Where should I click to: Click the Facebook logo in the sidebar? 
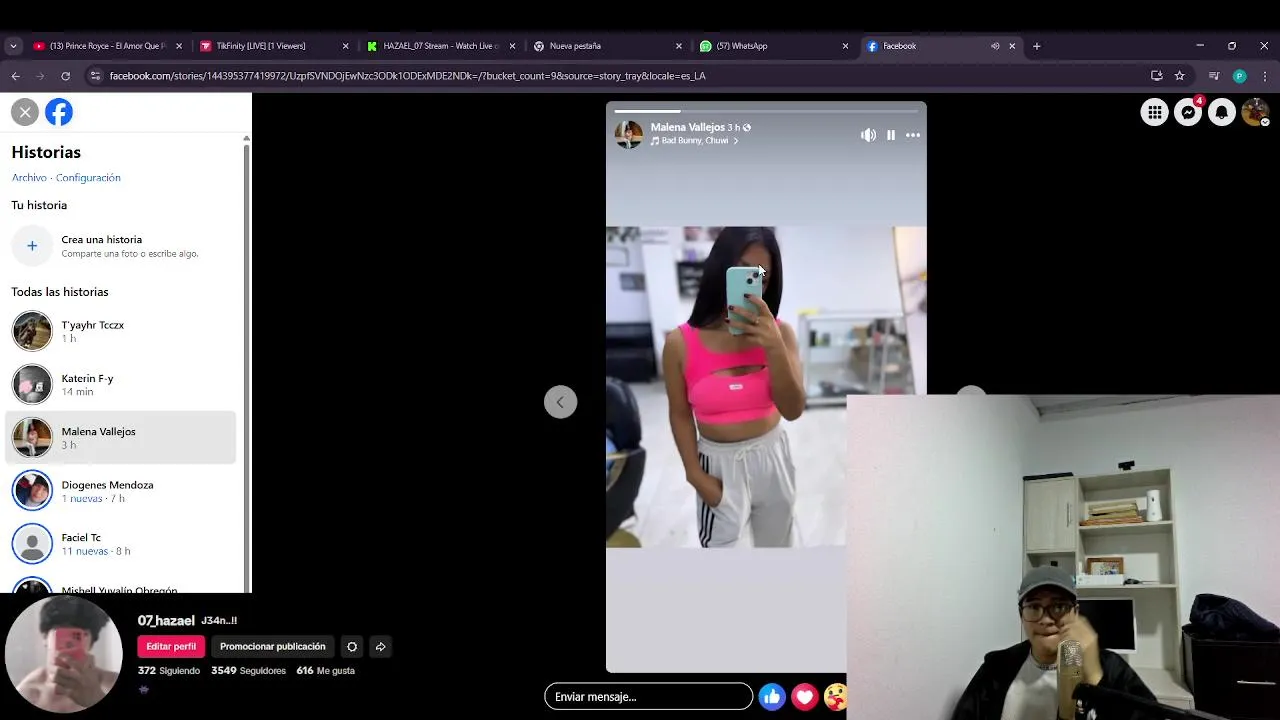point(59,112)
